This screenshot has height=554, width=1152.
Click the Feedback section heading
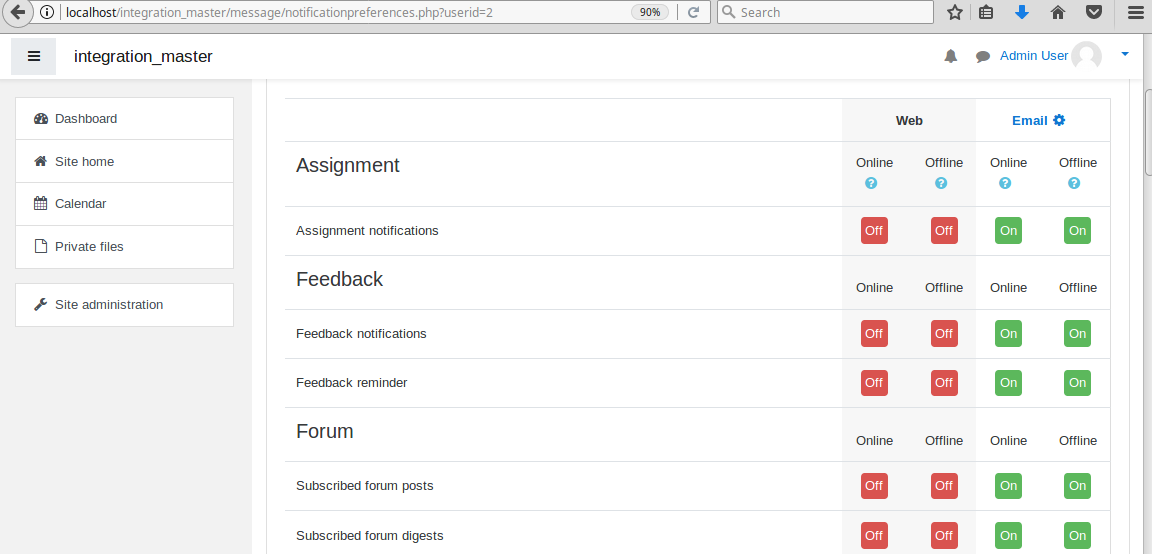339,279
